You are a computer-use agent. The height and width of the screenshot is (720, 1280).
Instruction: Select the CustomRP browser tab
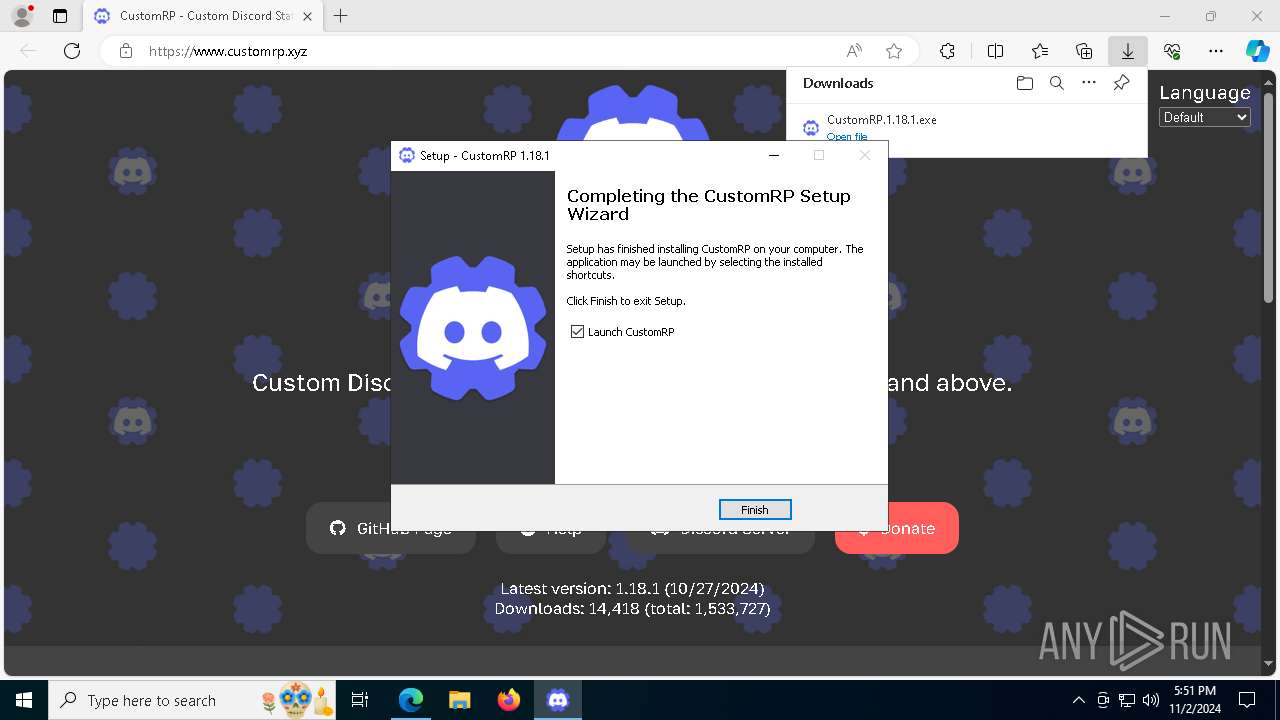(x=202, y=16)
